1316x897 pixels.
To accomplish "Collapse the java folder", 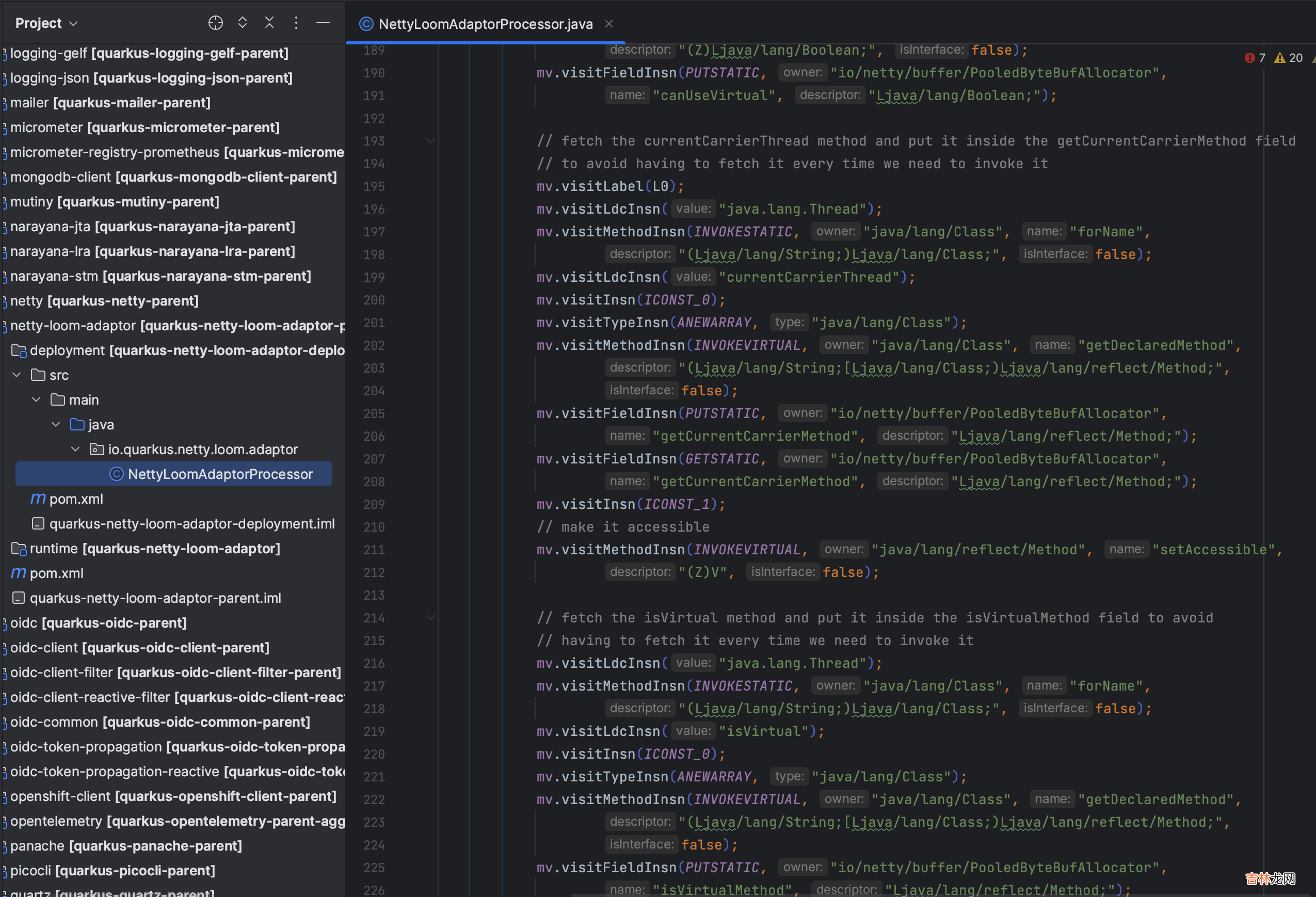I will [x=56, y=425].
